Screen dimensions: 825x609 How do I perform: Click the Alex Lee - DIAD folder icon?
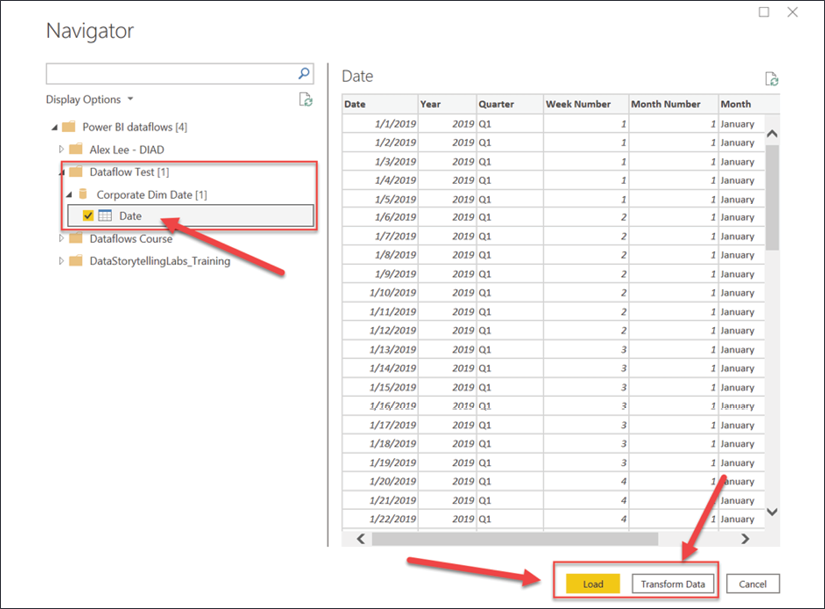coord(76,149)
